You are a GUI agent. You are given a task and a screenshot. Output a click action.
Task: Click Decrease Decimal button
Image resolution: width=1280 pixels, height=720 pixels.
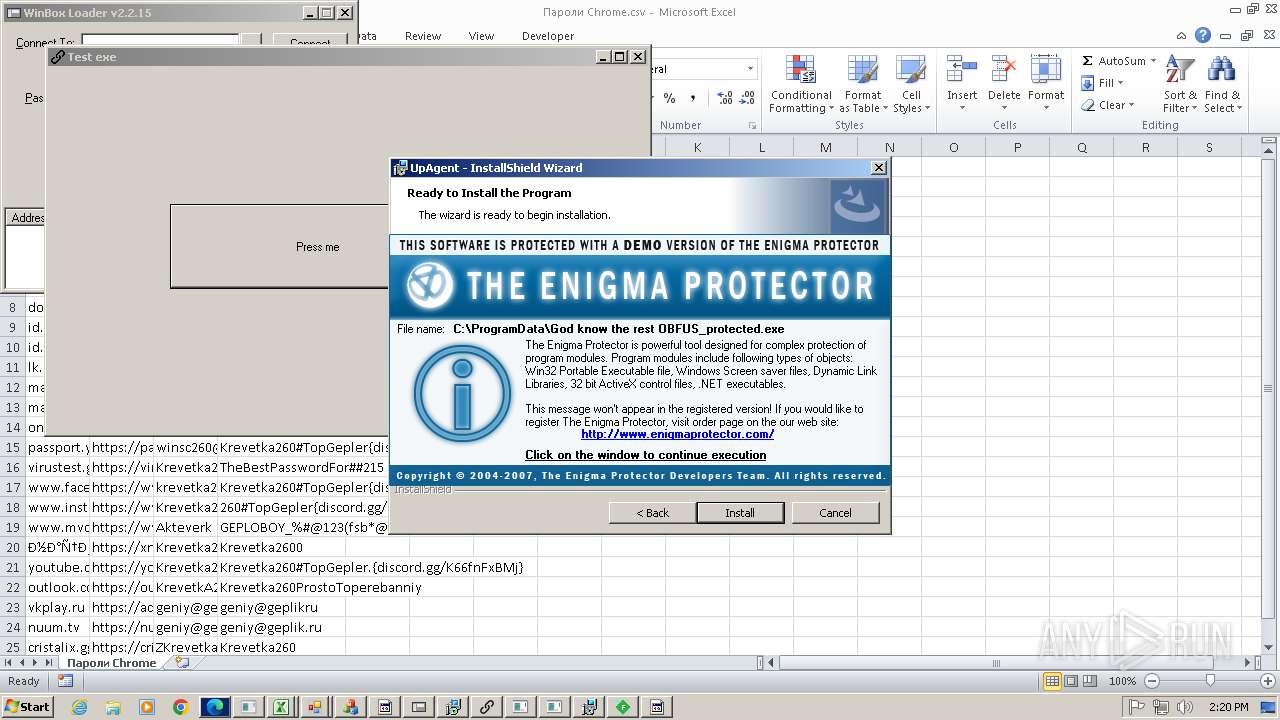(749, 98)
